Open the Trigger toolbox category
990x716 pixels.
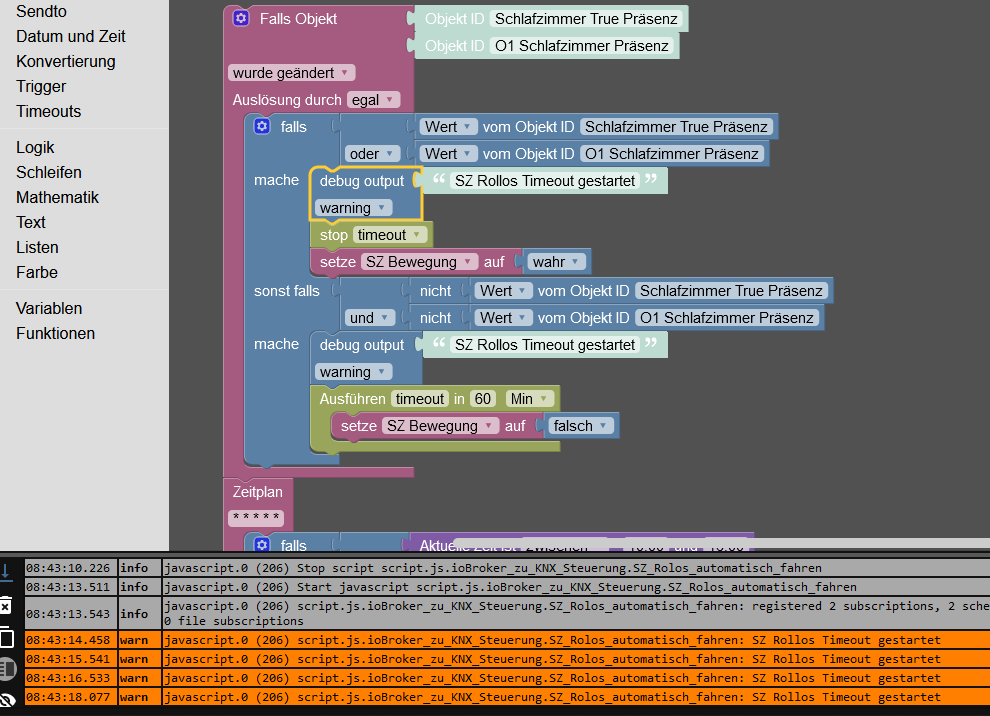[41, 87]
